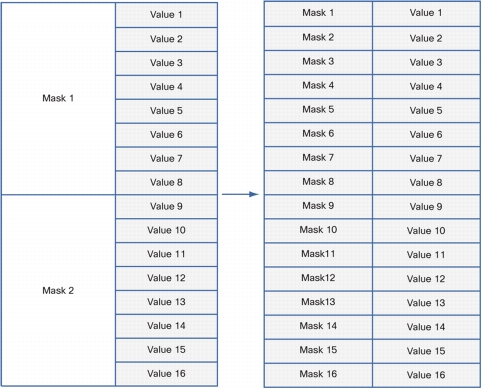
Task: Select the right table Value 7 cell
Action: pyautogui.click(x=426, y=159)
